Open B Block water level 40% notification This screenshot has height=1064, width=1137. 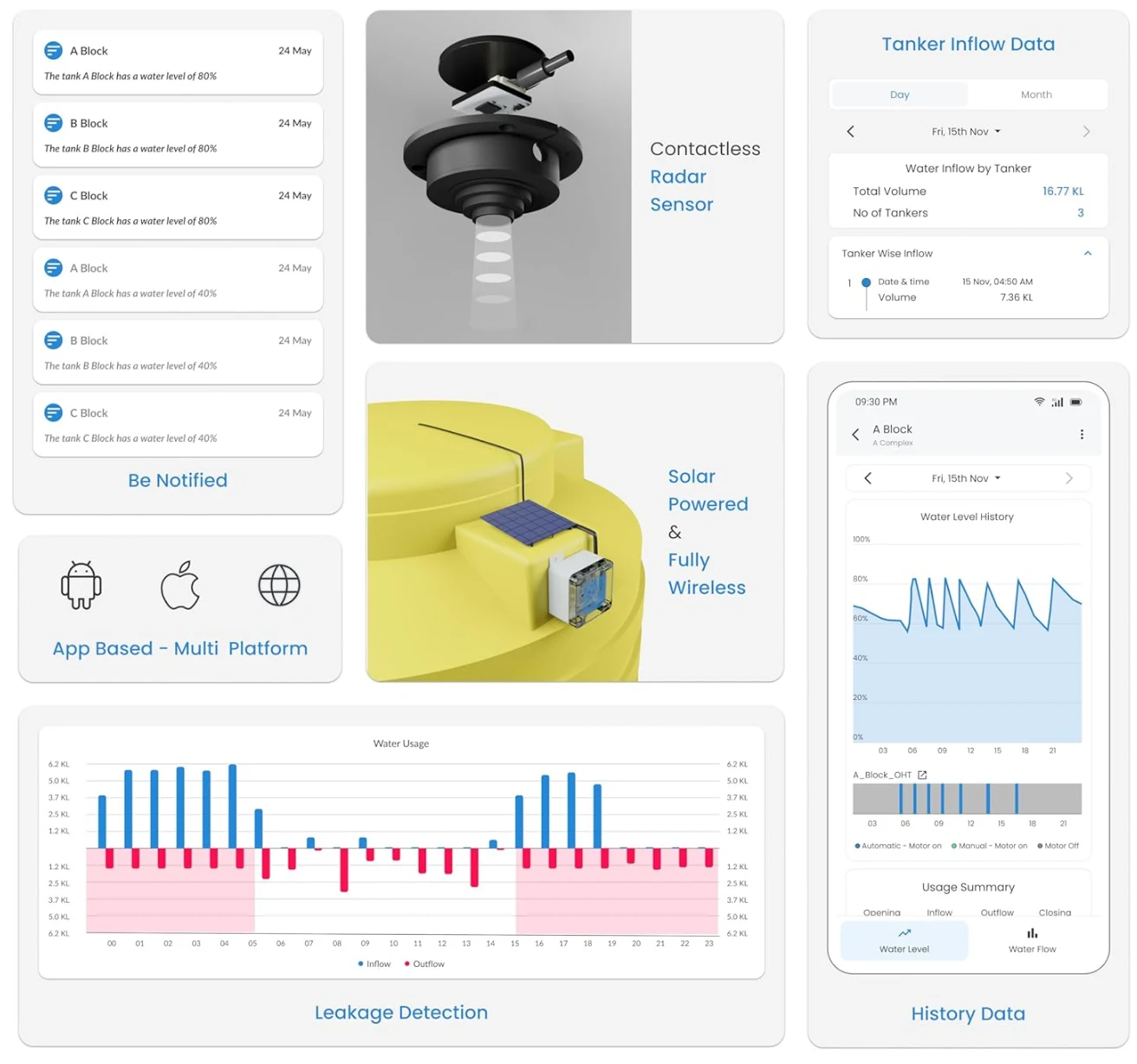tap(178, 352)
